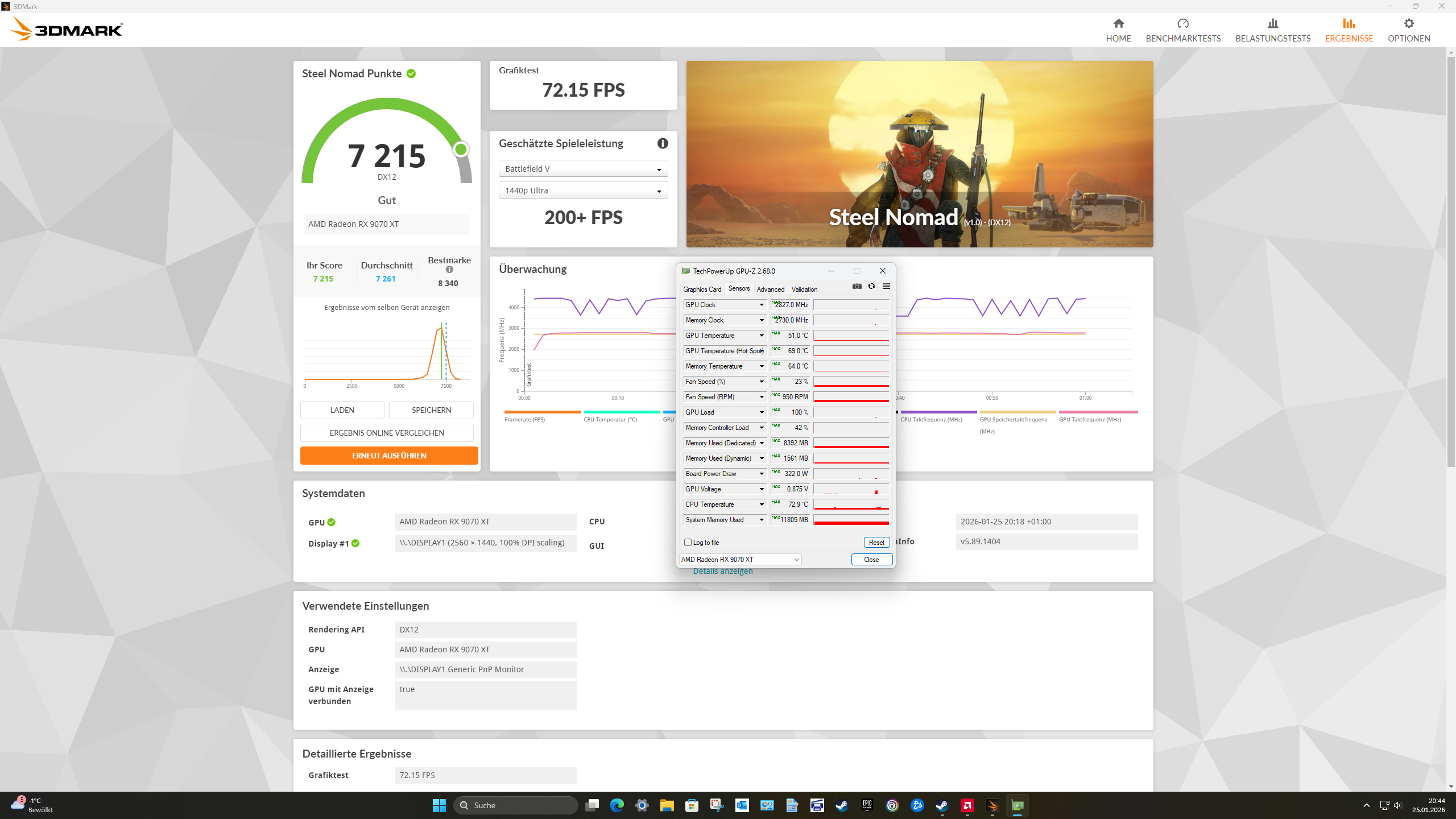Open the GPU-Z hamburger menu
Screen dimensions: 1456x819
[886, 286]
